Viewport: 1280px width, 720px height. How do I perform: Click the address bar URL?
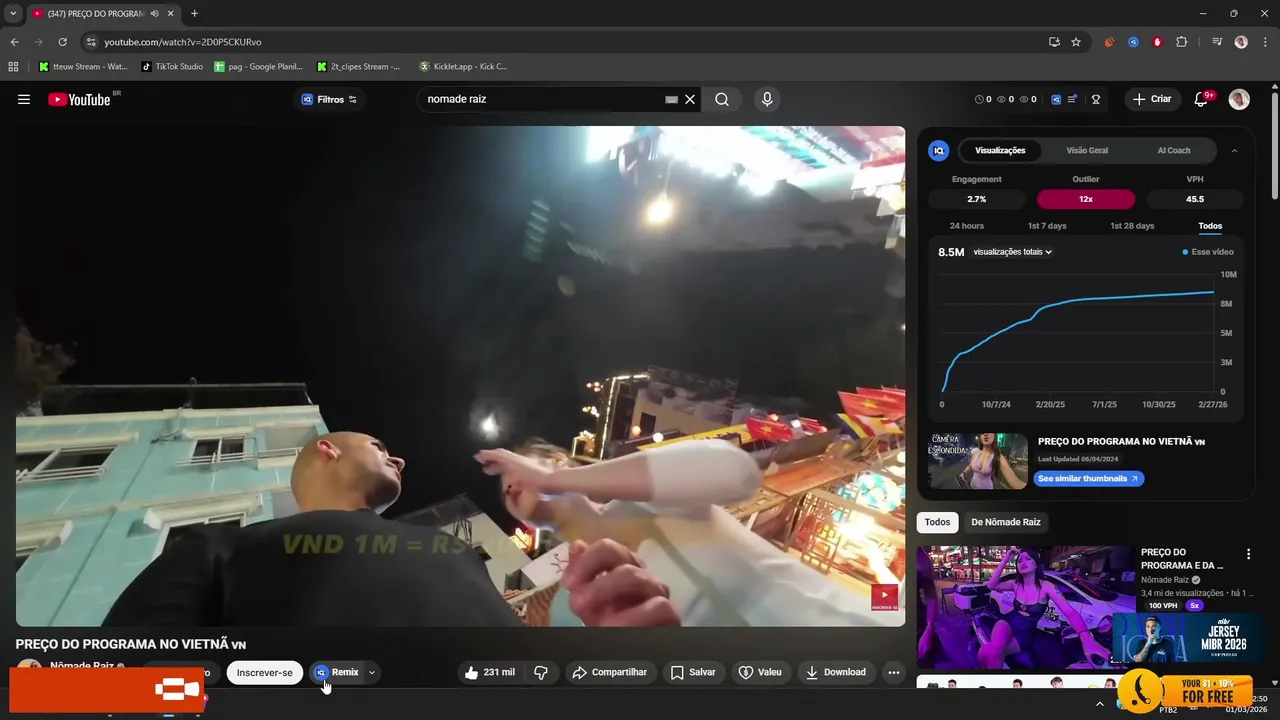[x=182, y=42]
